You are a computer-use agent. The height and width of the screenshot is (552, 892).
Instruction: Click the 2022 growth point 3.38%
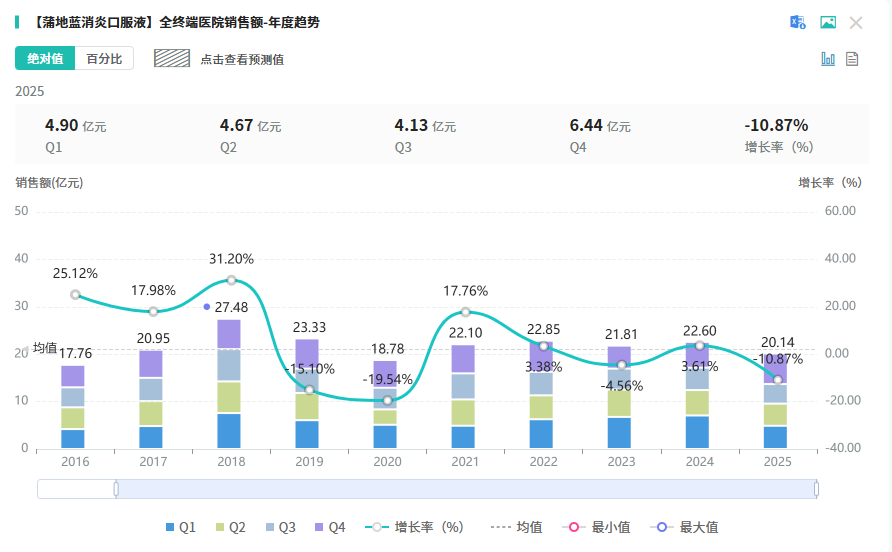point(543,346)
